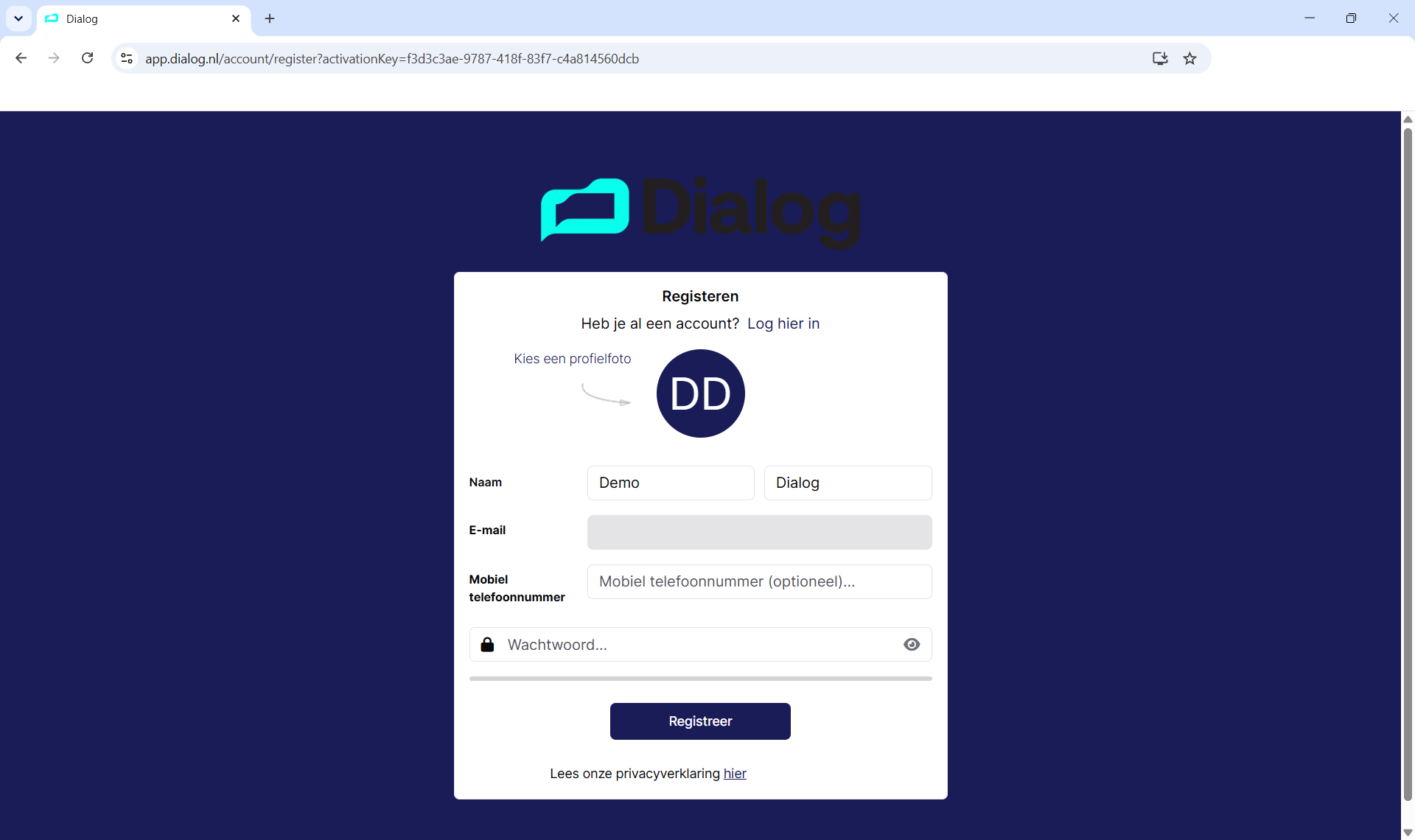Screen dimensions: 1415x840
Task: Select the Dialog tab
Action: (x=144, y=19)
